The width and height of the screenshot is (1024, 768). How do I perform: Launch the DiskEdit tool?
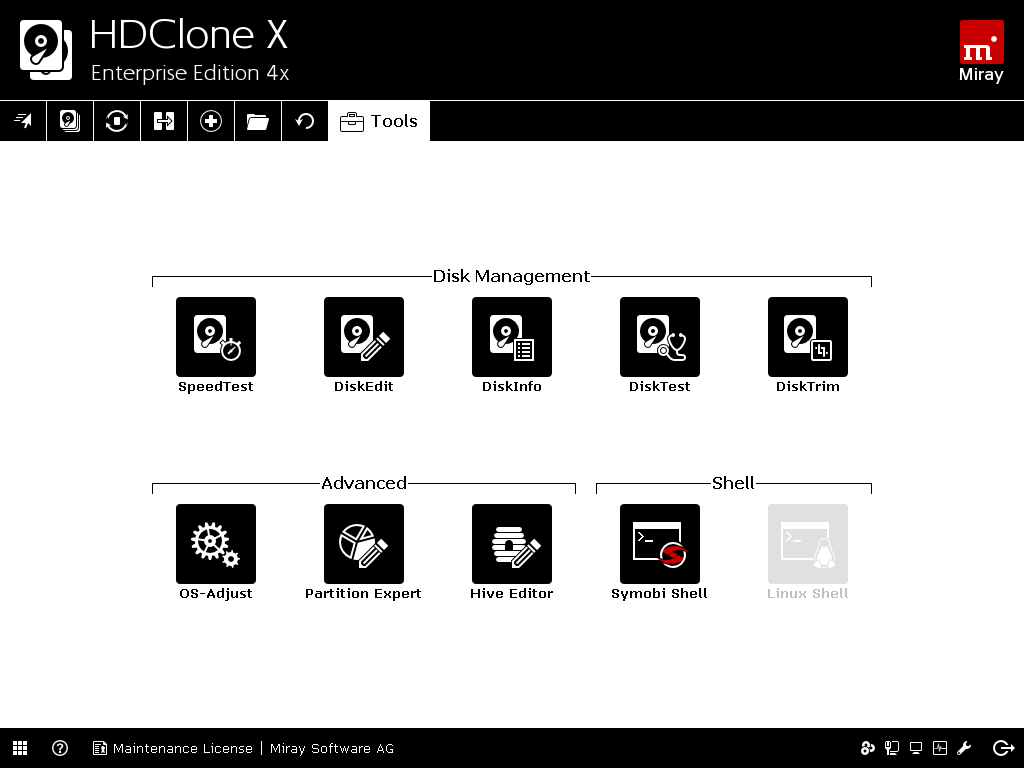[x=364, y=337]
